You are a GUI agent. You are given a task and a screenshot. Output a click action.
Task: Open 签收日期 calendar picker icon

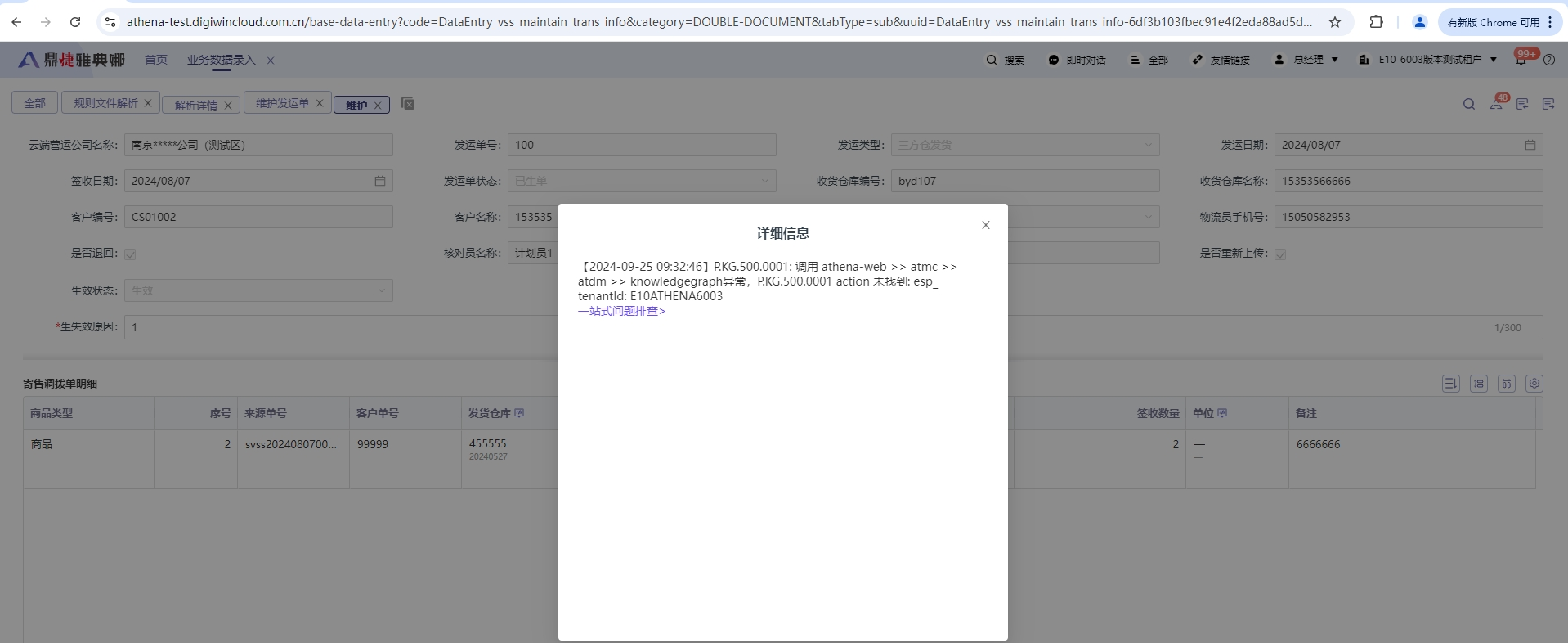(x=379, y=181)
